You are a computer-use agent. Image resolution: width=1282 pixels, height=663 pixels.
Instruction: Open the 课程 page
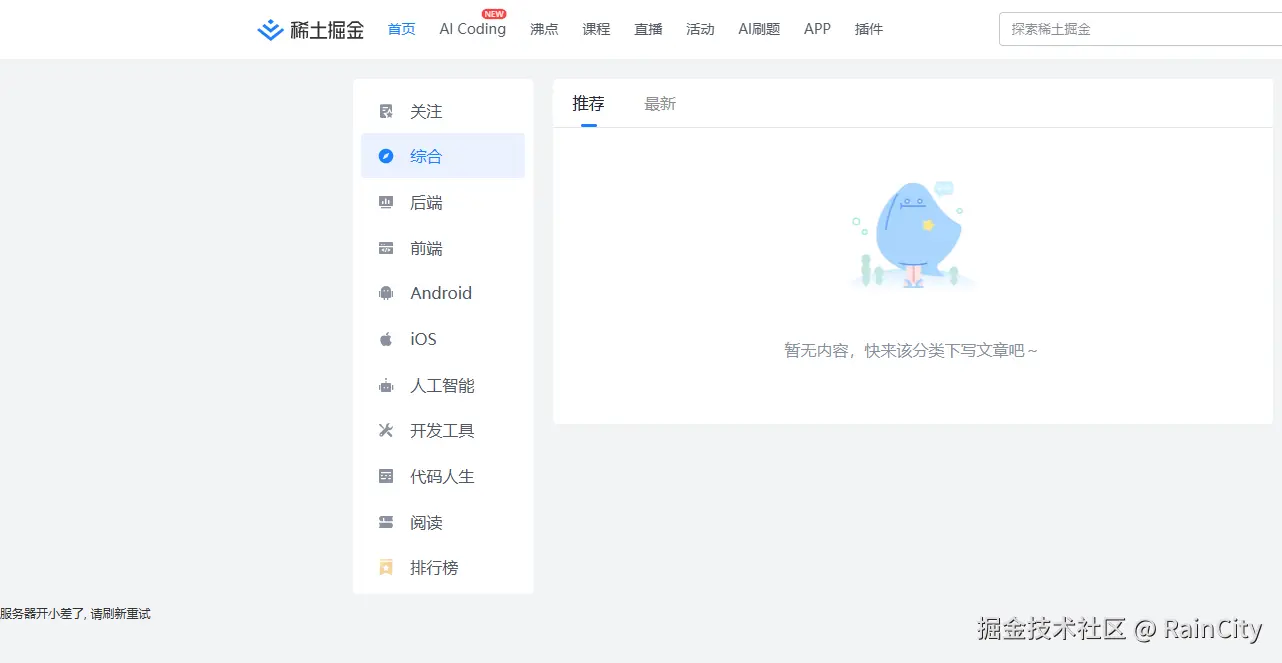[x=596, y=29]
